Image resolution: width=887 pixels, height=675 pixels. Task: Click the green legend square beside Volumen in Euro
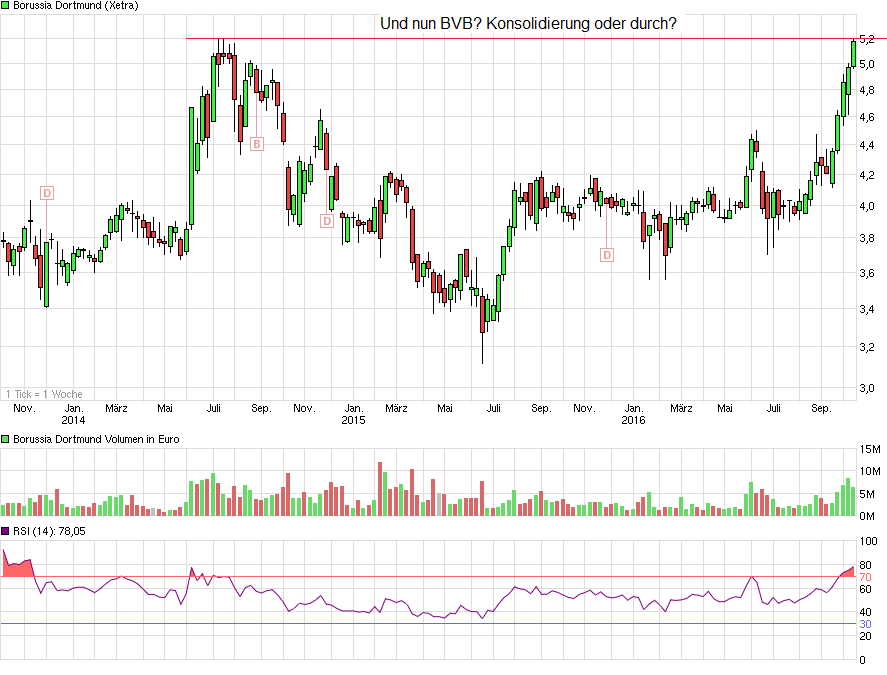click(x=5, y=439)
